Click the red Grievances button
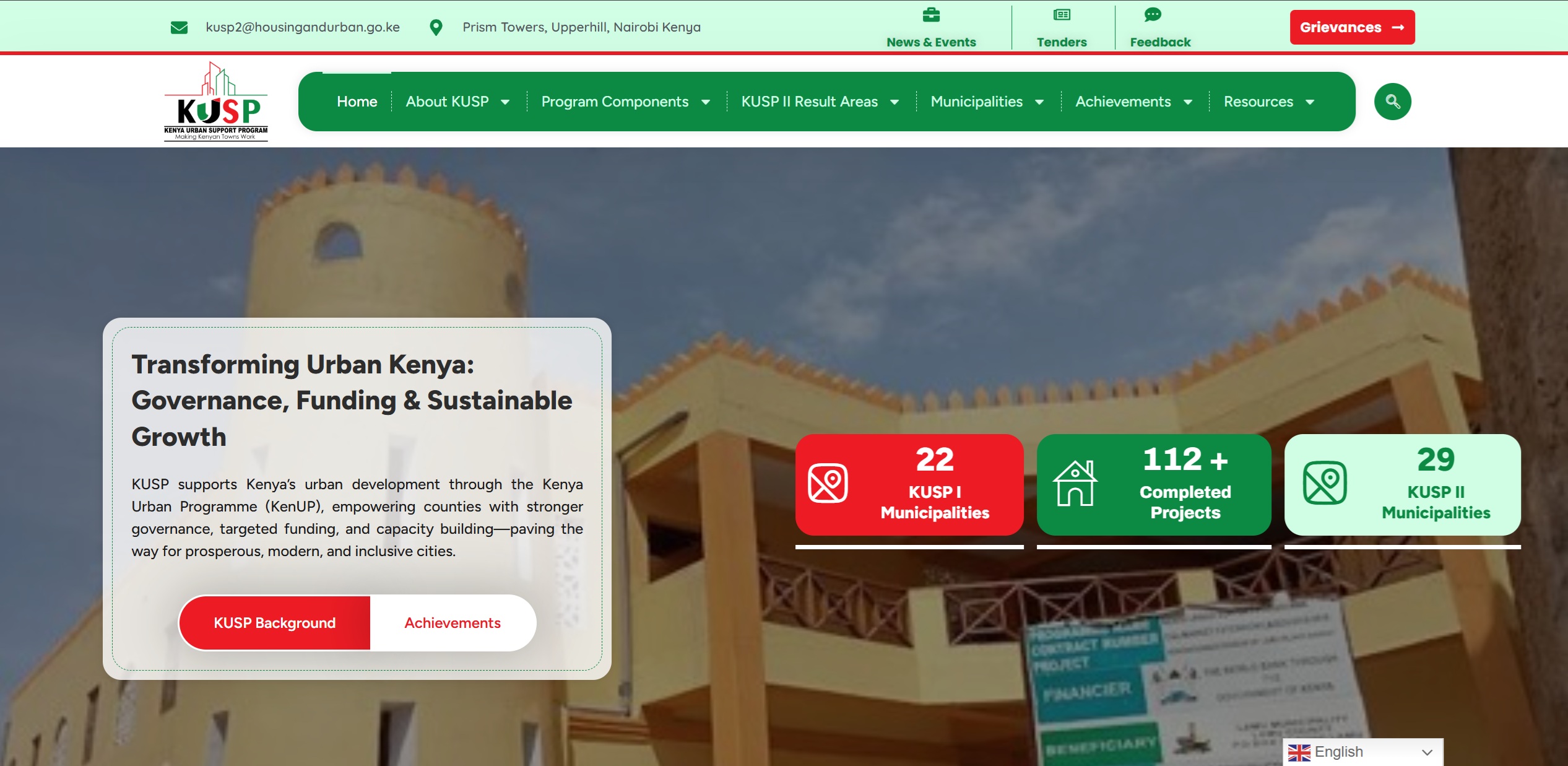The image size is (1568, 766). point(1352,27)
